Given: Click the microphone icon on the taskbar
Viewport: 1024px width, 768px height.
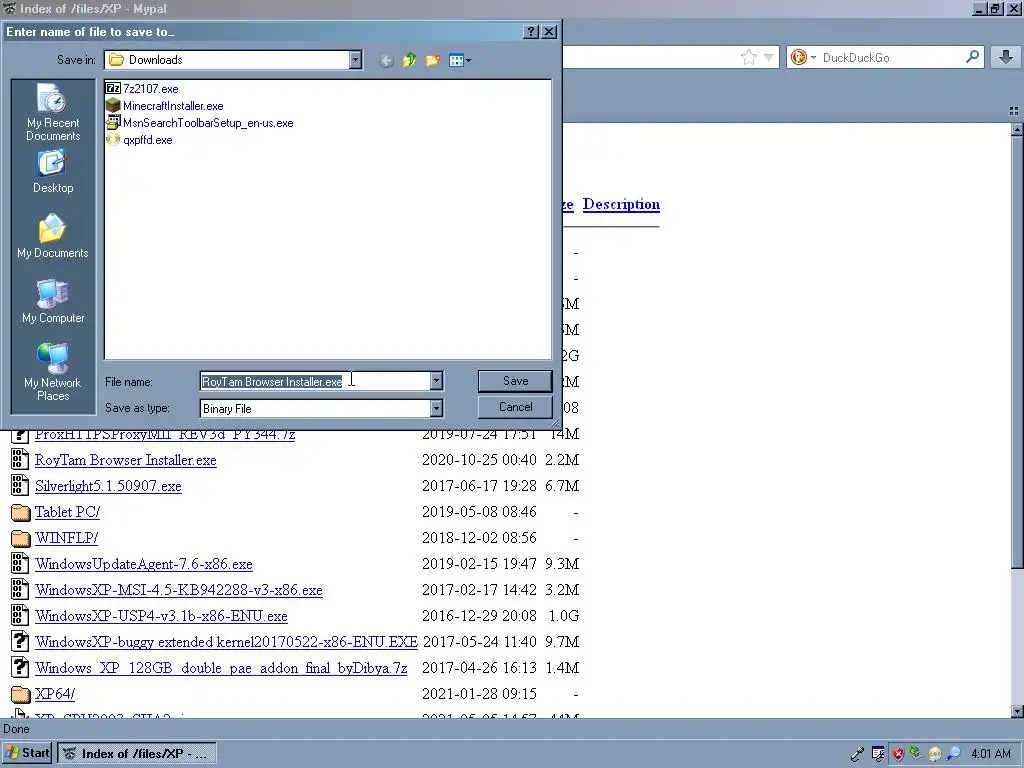Looking at the screenshot, I should click(857, 754).
